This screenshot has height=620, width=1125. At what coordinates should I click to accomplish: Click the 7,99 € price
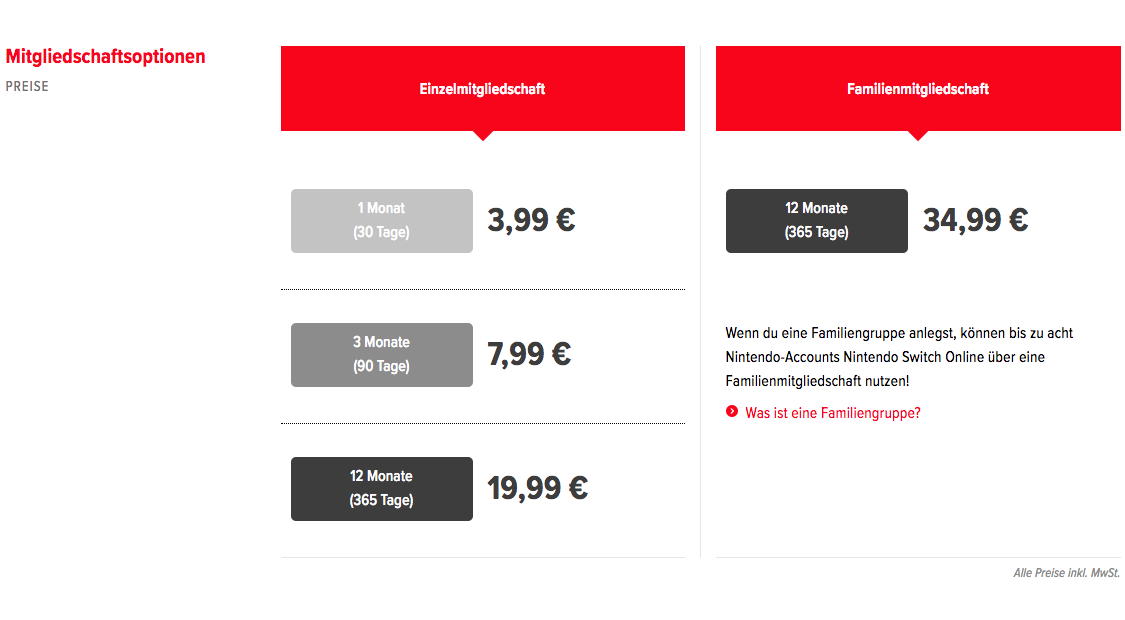pos(529,354)
